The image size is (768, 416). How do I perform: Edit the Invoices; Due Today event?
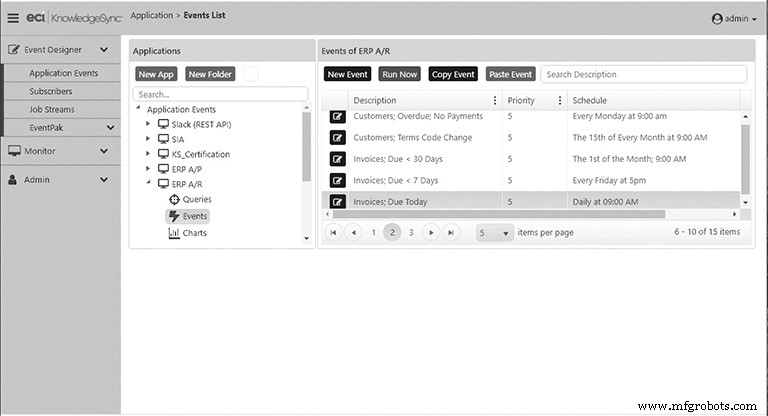pyautogui.click(x=337, y=201)
